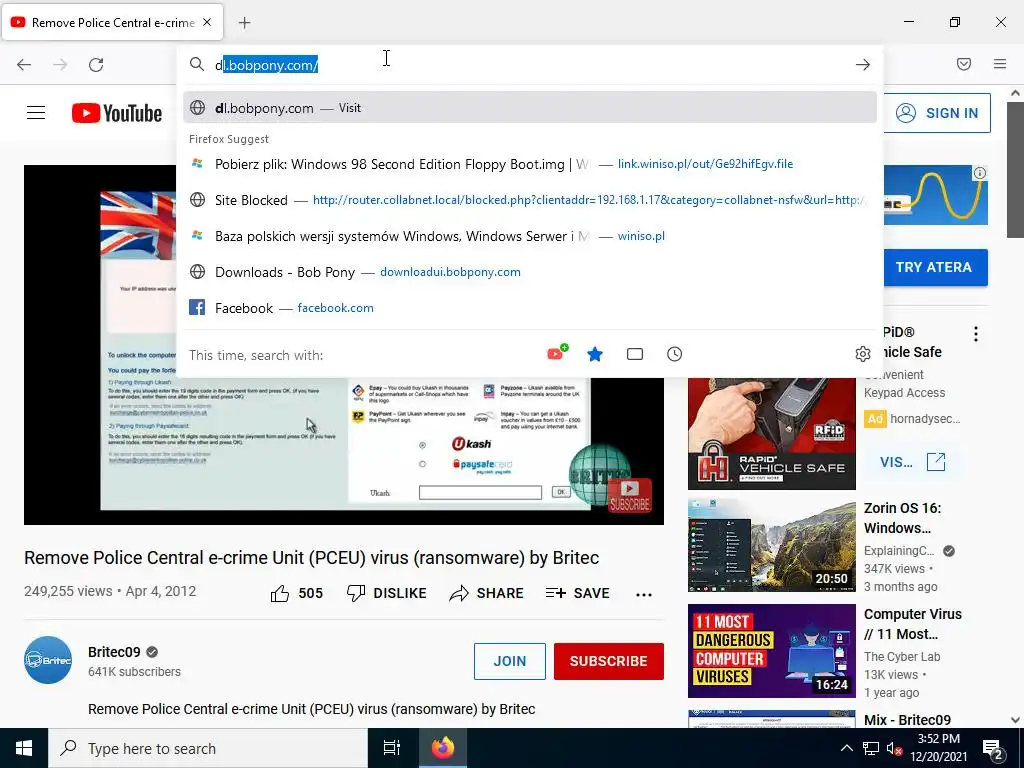Open the Firefox application menu

click(1000, 64)
